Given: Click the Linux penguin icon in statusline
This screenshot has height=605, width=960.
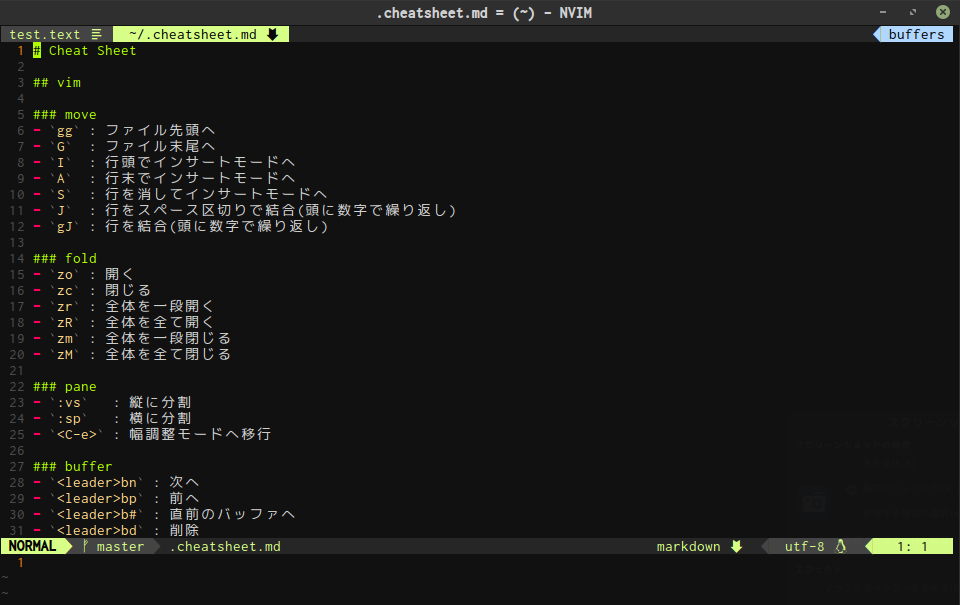Looking at the screenshot, I should click(x=841, y=546).
